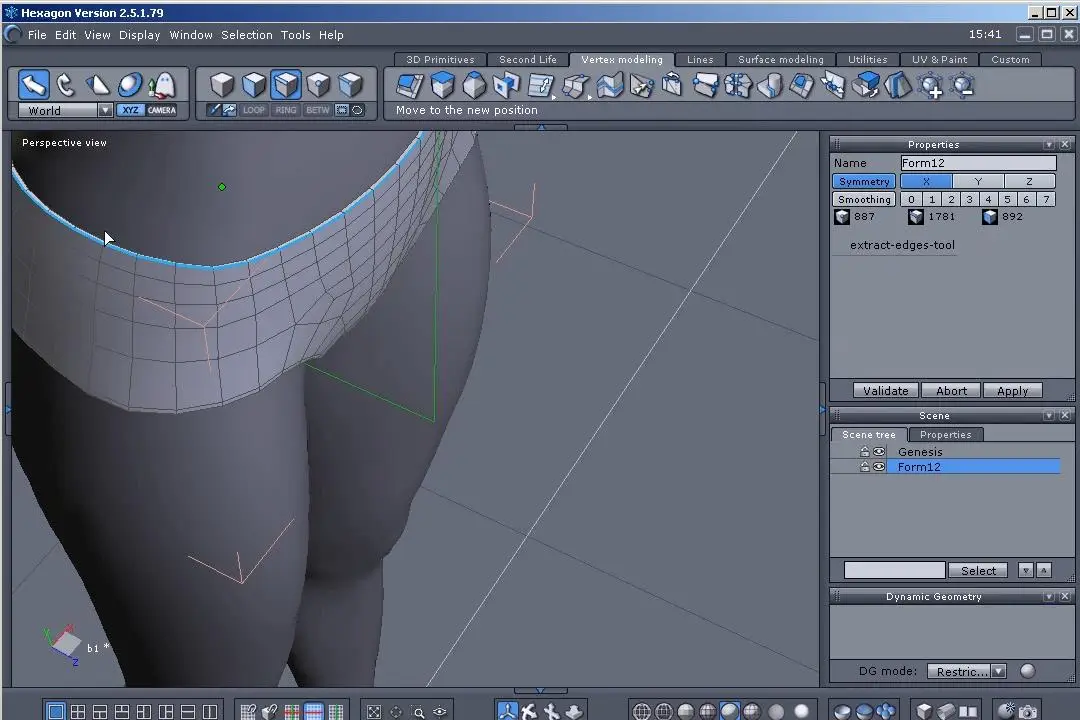Open the File menu
The image size is (1080, 720).
click(37, 35)
